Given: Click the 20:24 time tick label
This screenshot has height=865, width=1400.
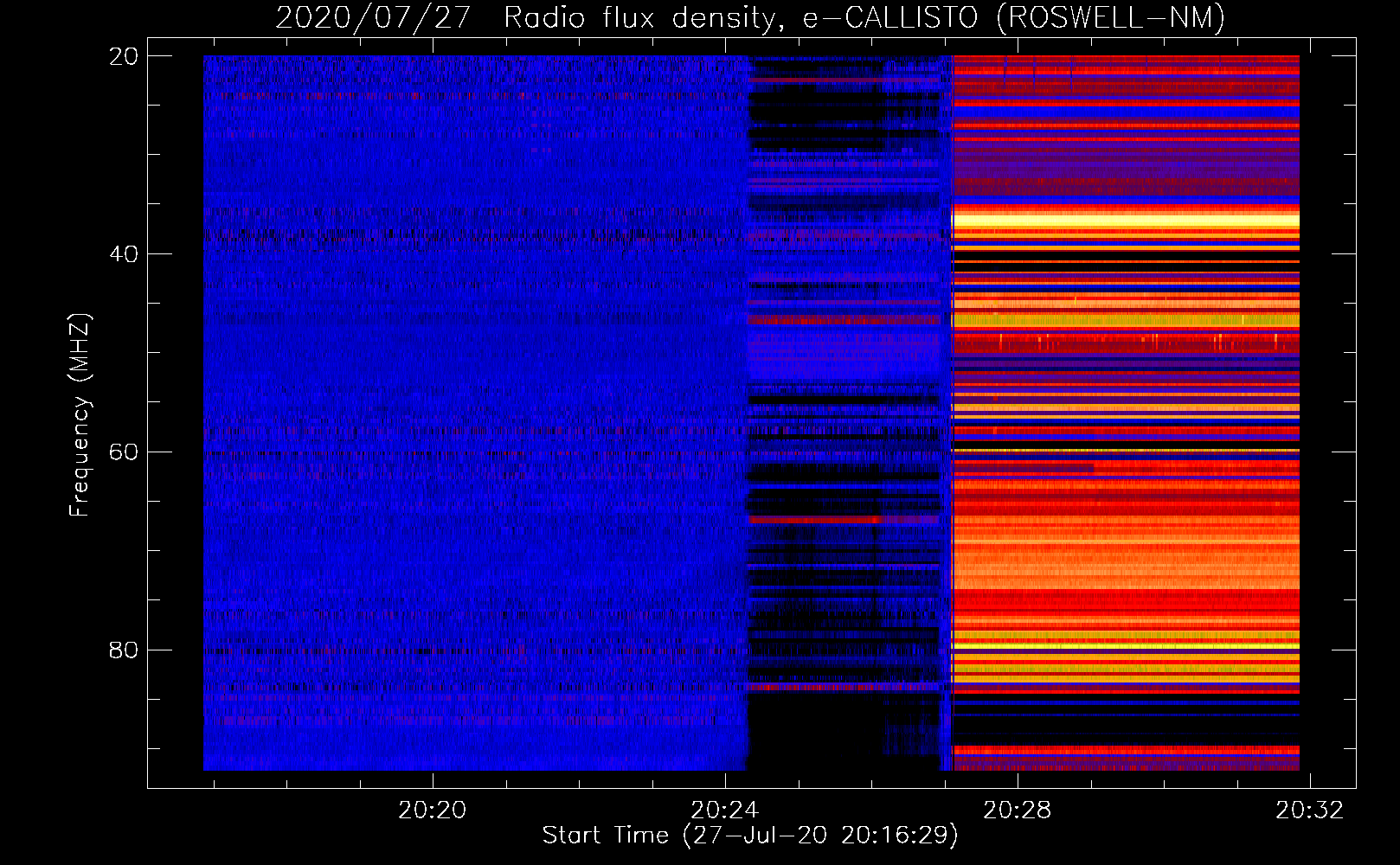Looking at the screenshot, I should point(724,811).
